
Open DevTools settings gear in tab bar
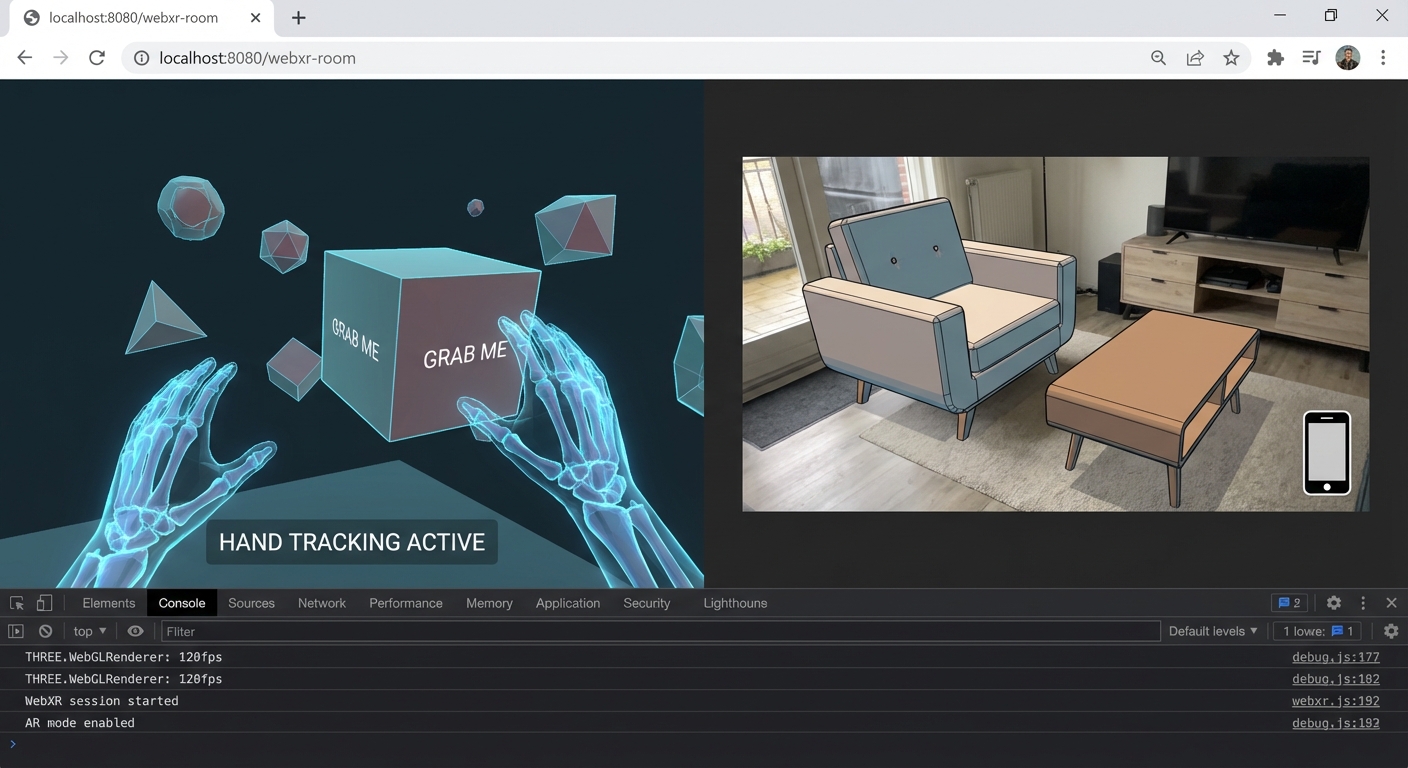pyautogui.click(x=1333, y=603)
